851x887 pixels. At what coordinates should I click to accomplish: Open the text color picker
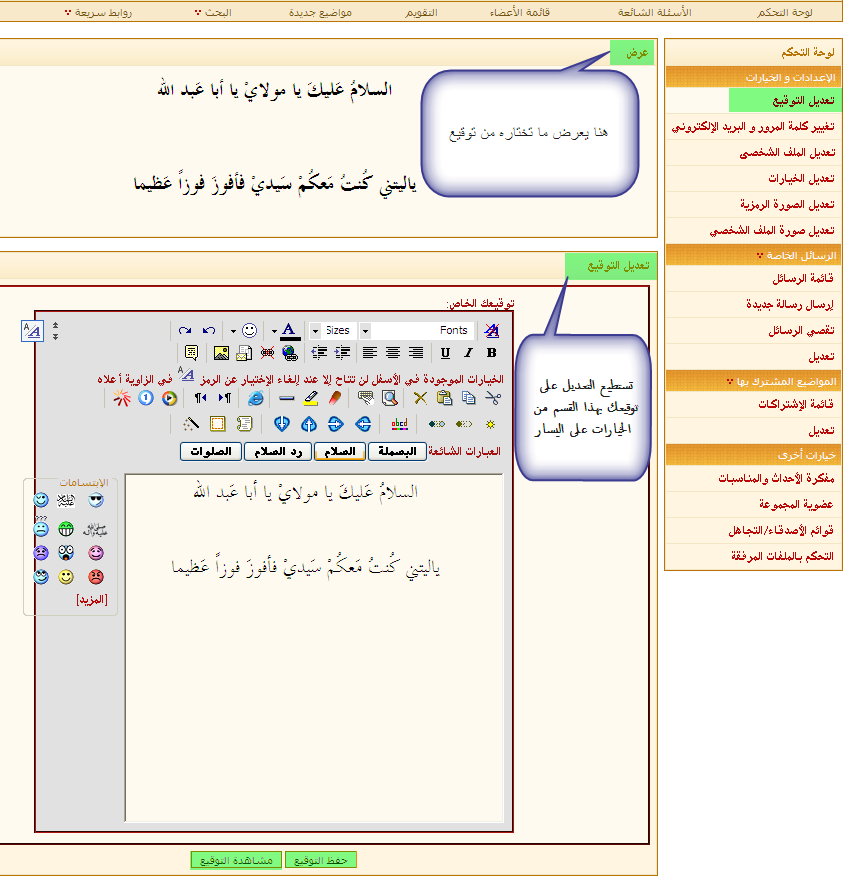(x=288, y=330)
